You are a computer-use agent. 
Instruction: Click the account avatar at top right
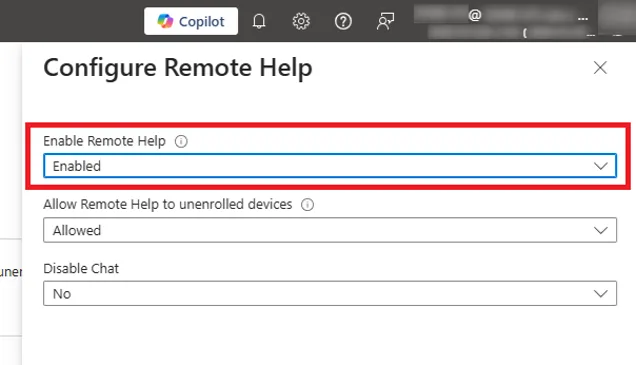(617, 19)
